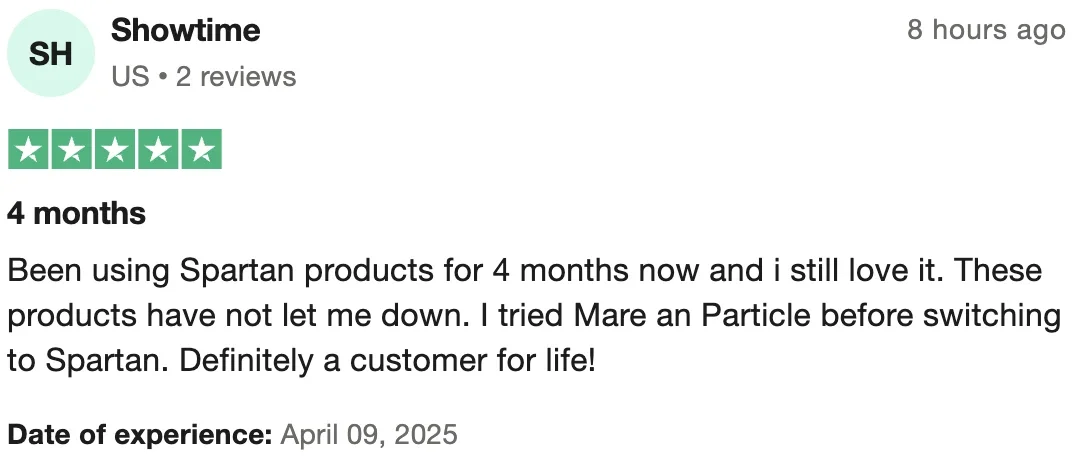The height and width of the screenshot is (460, 1082).
Task: Click the fifth green rating star
Action: coord(201,150)
